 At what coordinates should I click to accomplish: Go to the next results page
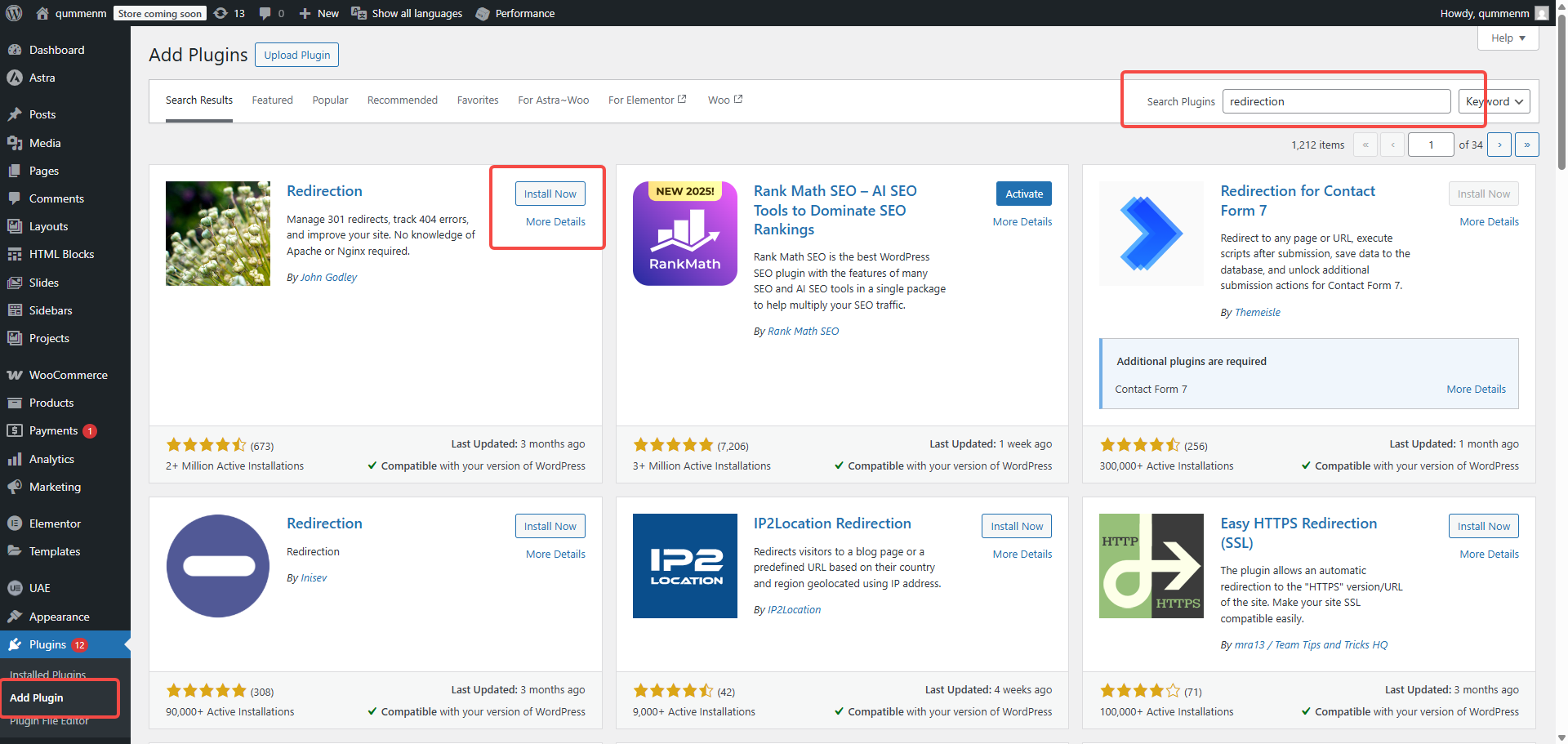[x=1499, y=145]
